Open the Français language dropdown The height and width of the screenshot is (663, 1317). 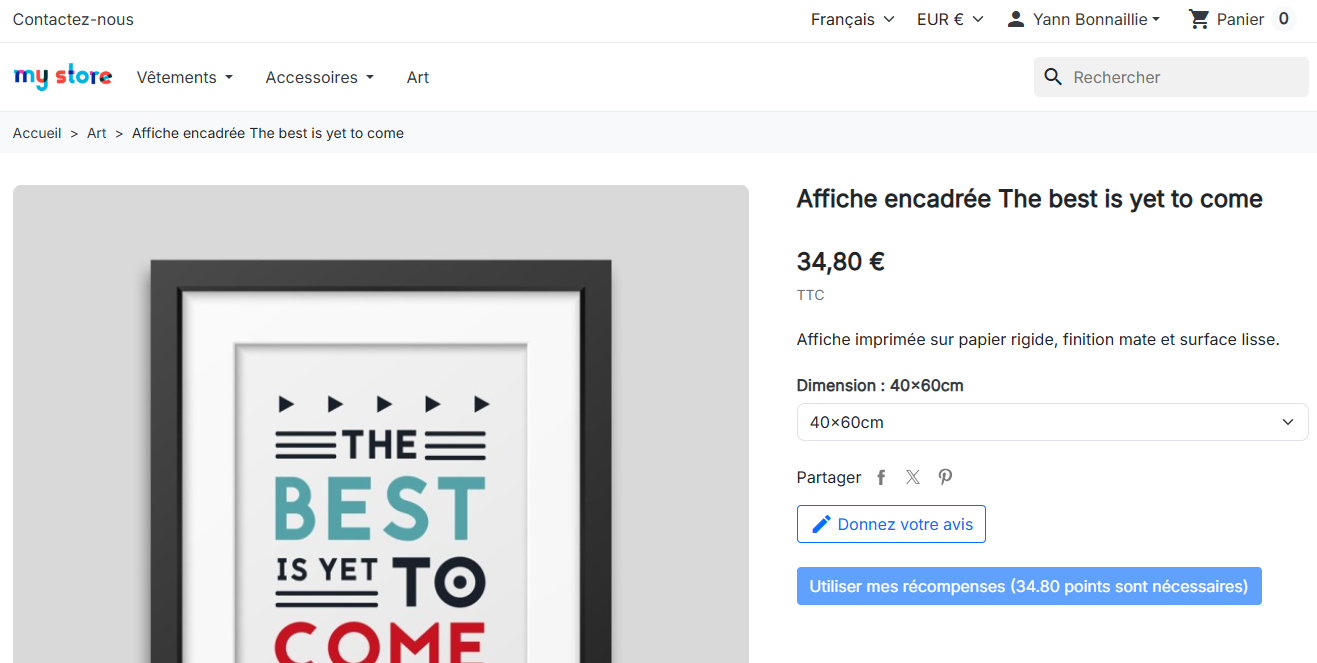[852, 19]
